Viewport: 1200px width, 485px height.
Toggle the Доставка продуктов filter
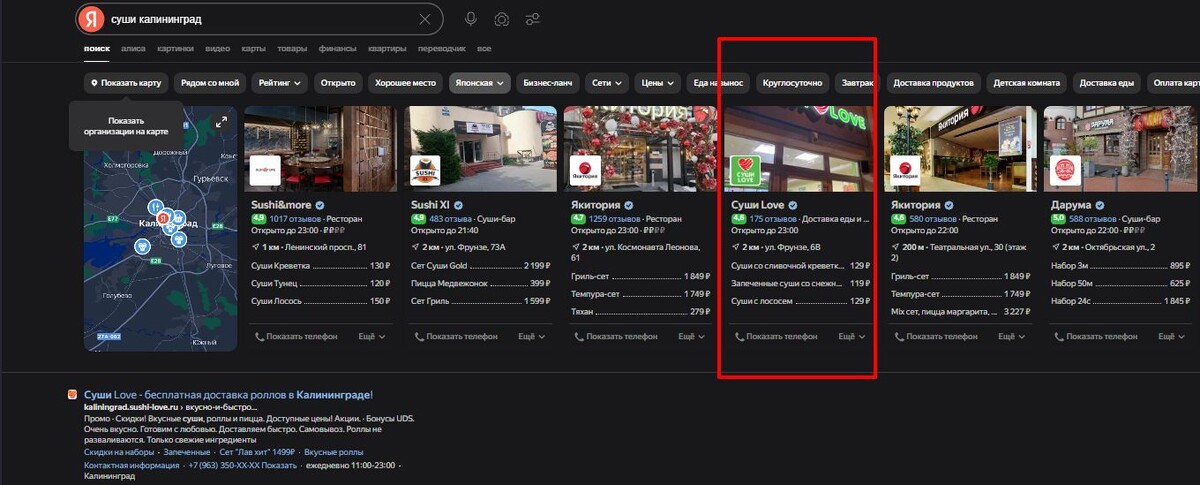tap(933, 83)
